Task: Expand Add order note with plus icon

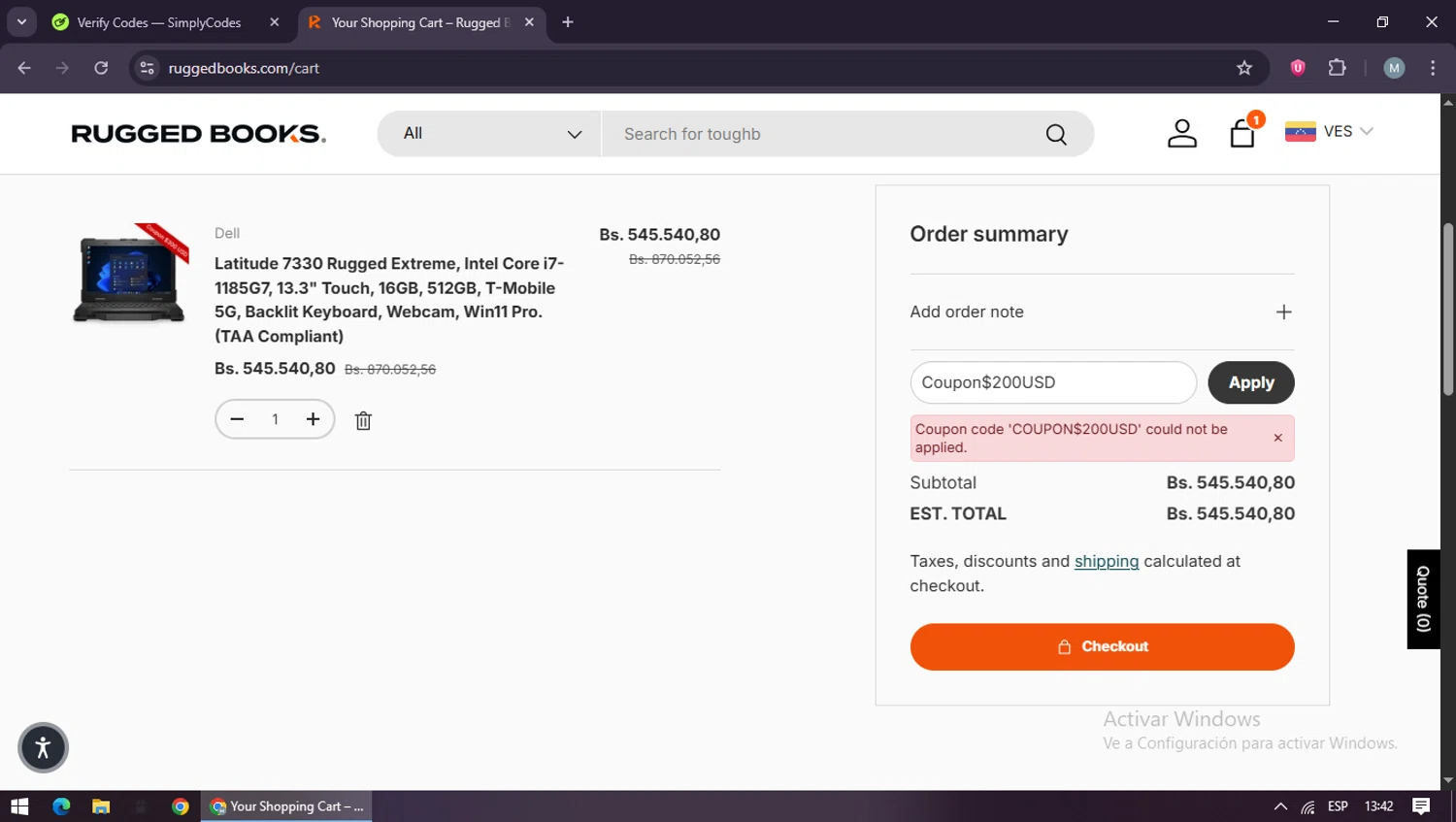Action: pos(1283,312)
